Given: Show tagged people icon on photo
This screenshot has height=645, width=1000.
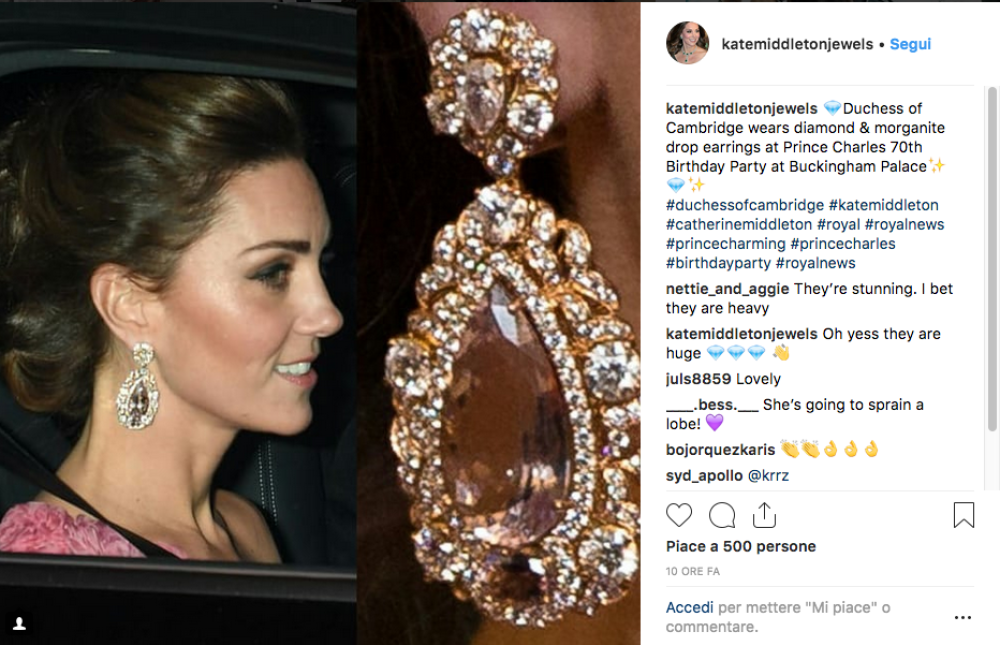Looking at the screenshot, I should tap(19, 623).
